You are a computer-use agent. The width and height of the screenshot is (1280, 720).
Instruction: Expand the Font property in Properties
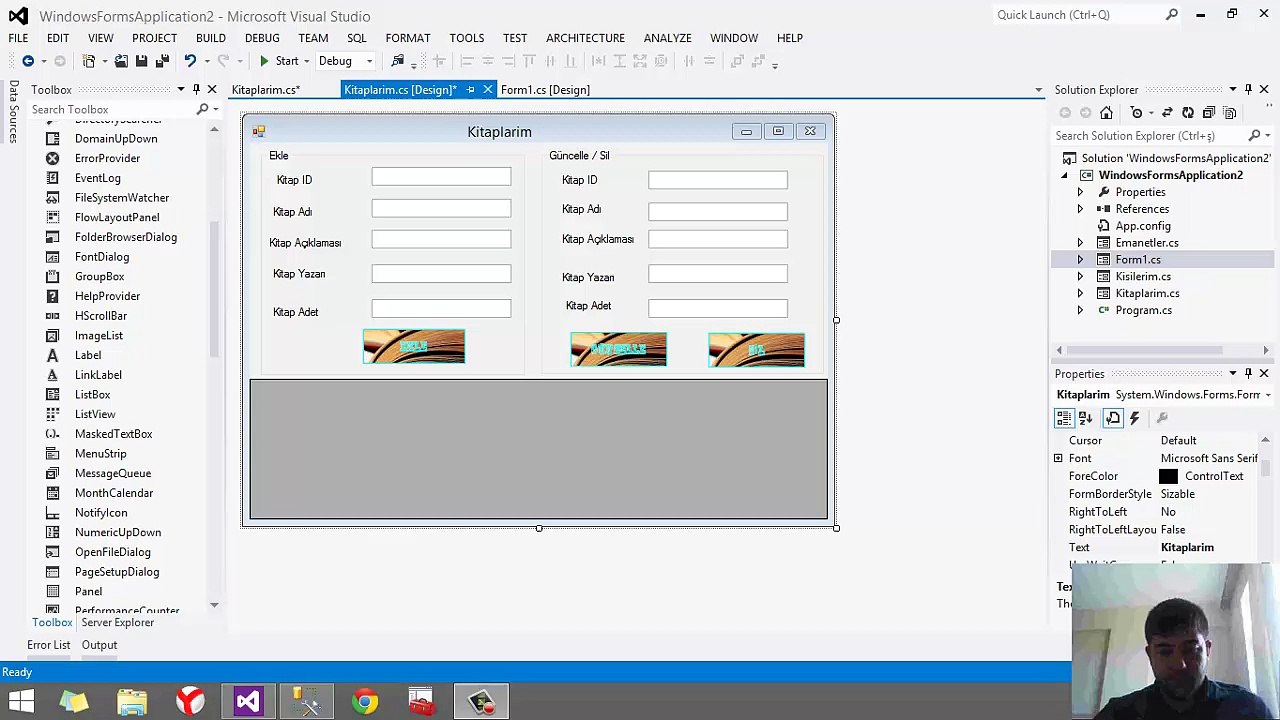tap(1058, 458)
